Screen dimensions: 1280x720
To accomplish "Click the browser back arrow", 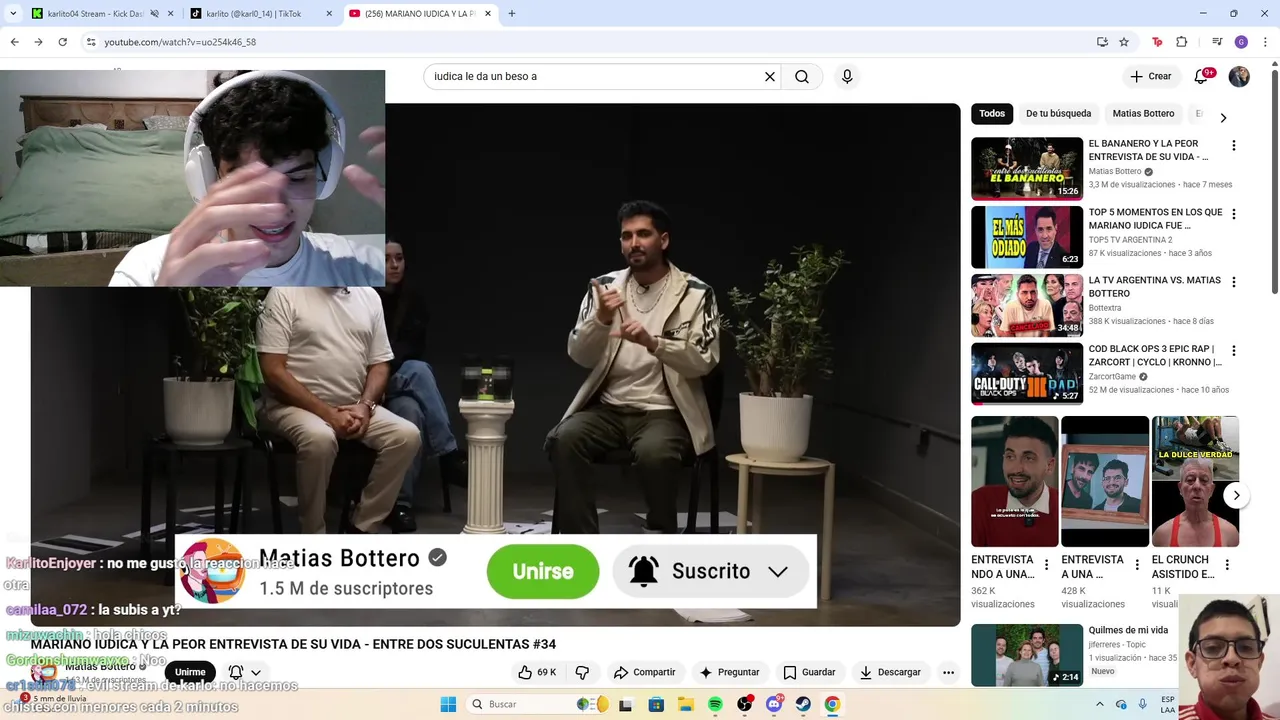I will [14, 42].
